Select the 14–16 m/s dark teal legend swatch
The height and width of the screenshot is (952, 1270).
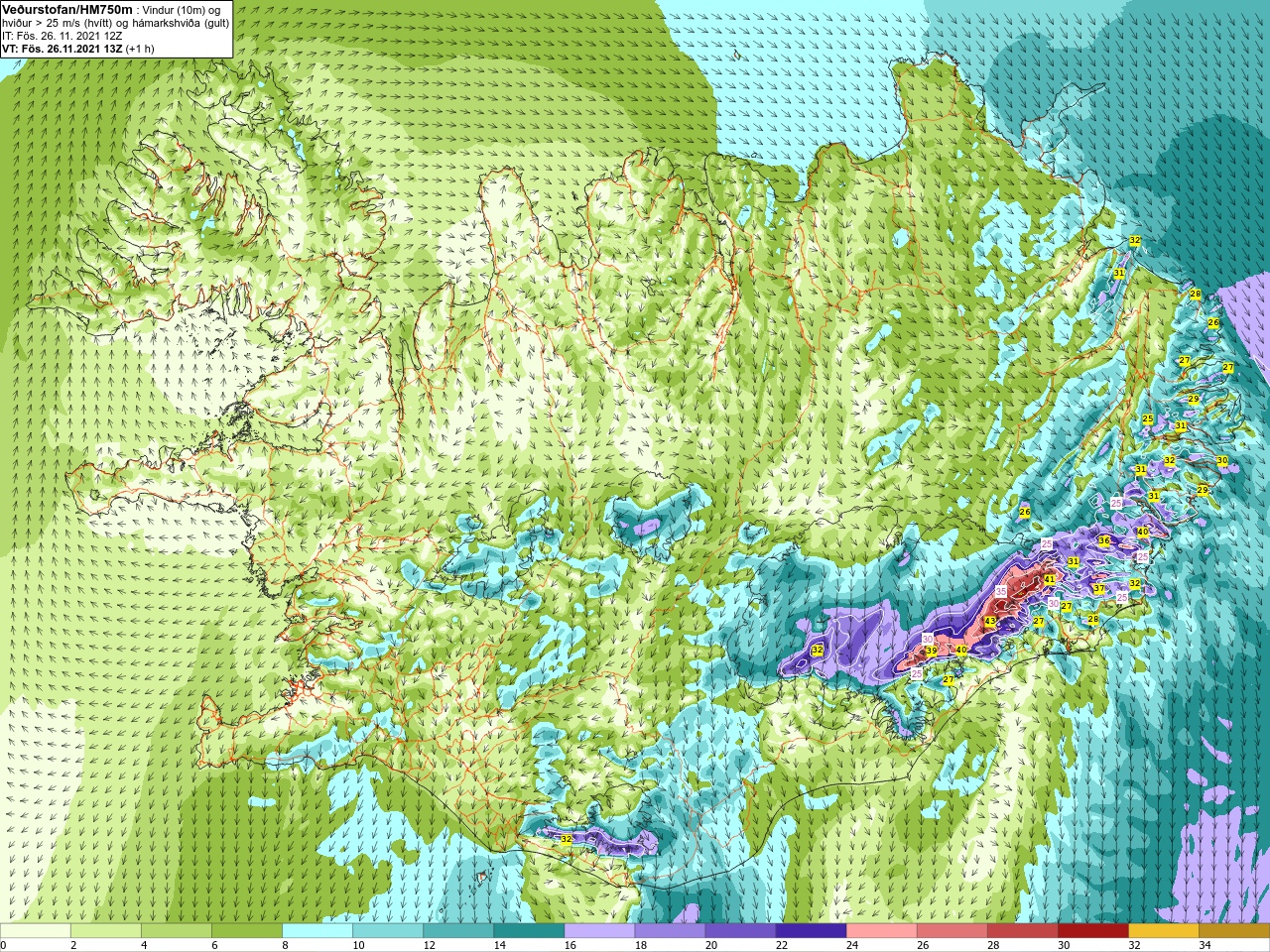click(529, 931)
